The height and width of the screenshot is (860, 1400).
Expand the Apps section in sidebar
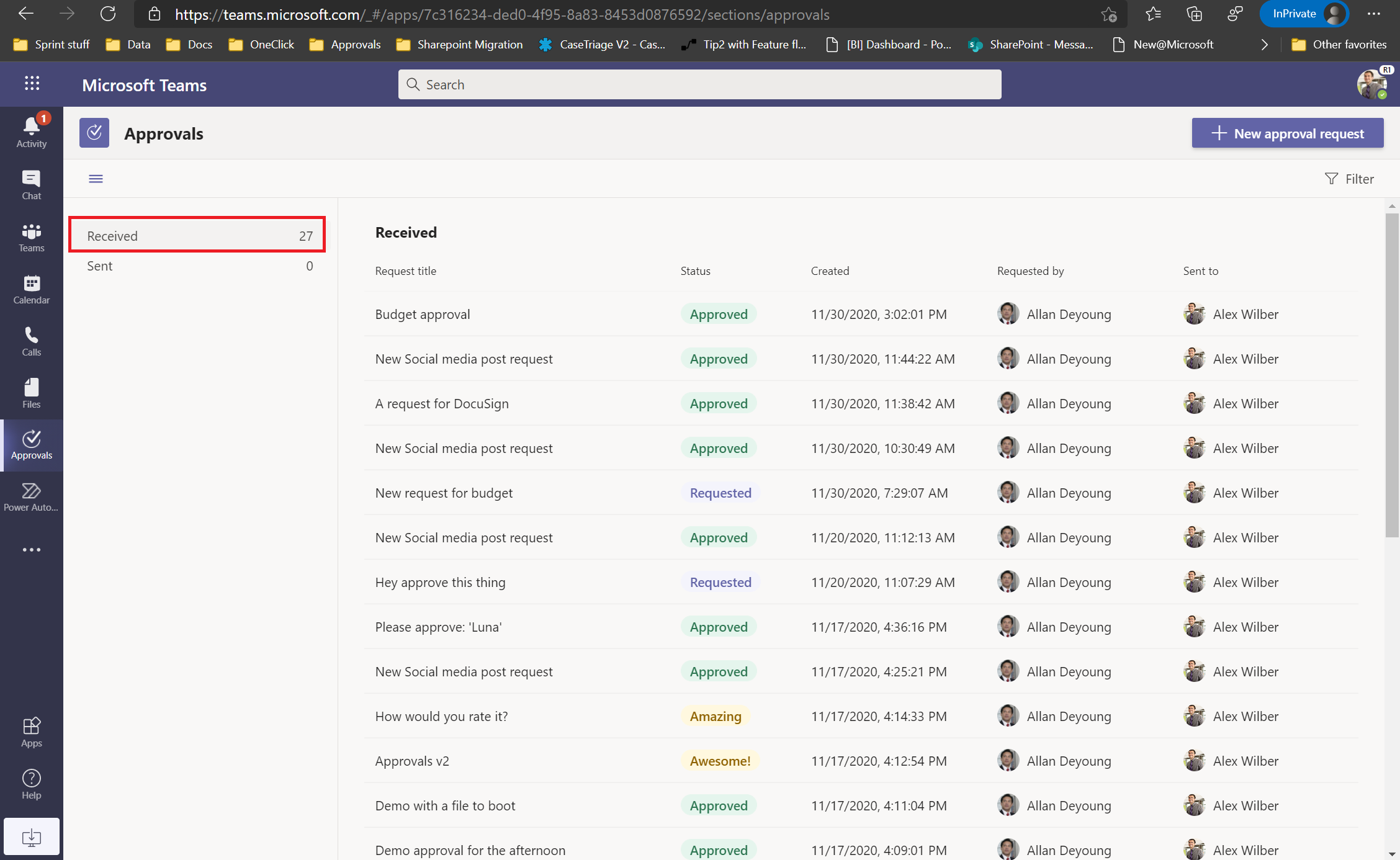(x=31, y=731)
